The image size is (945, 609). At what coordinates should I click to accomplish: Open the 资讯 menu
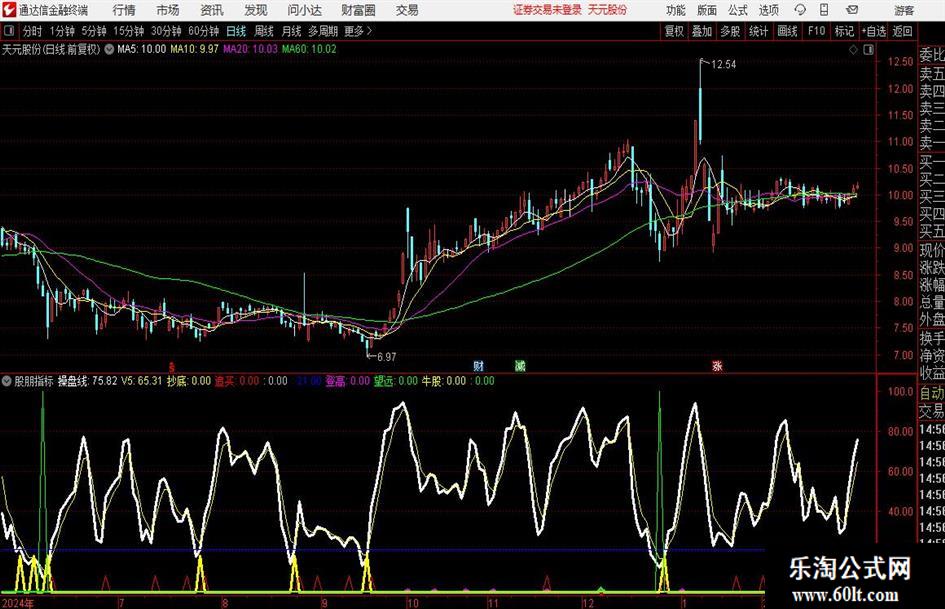tap(212, 10)
